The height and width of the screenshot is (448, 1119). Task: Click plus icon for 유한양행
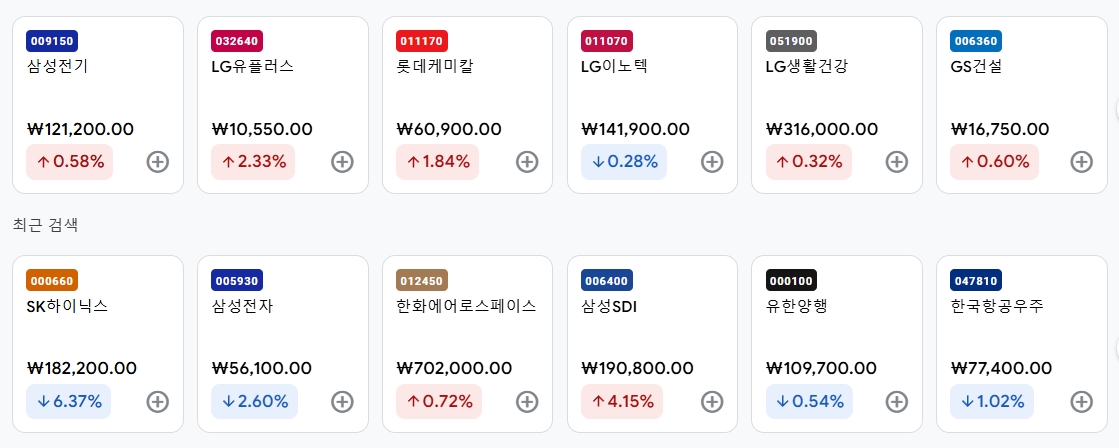point(897,402)
